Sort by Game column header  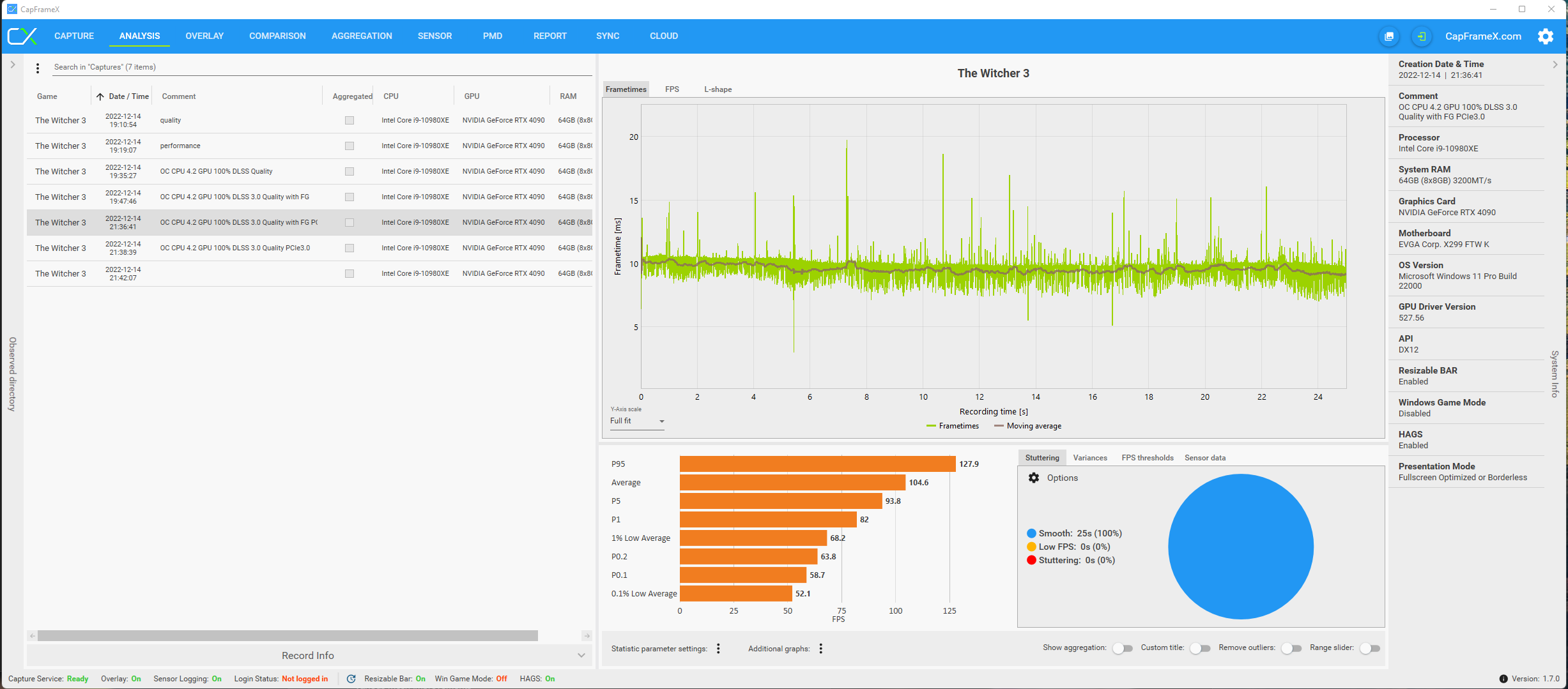[47, 96]
